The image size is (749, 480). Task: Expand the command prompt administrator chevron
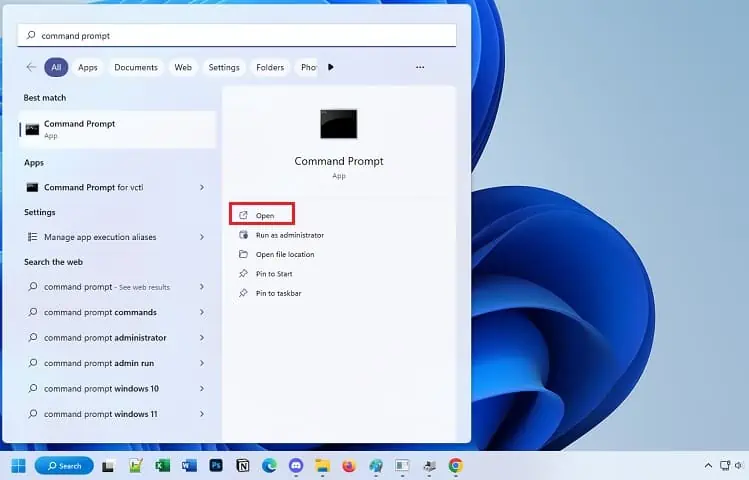coord(202,338)
